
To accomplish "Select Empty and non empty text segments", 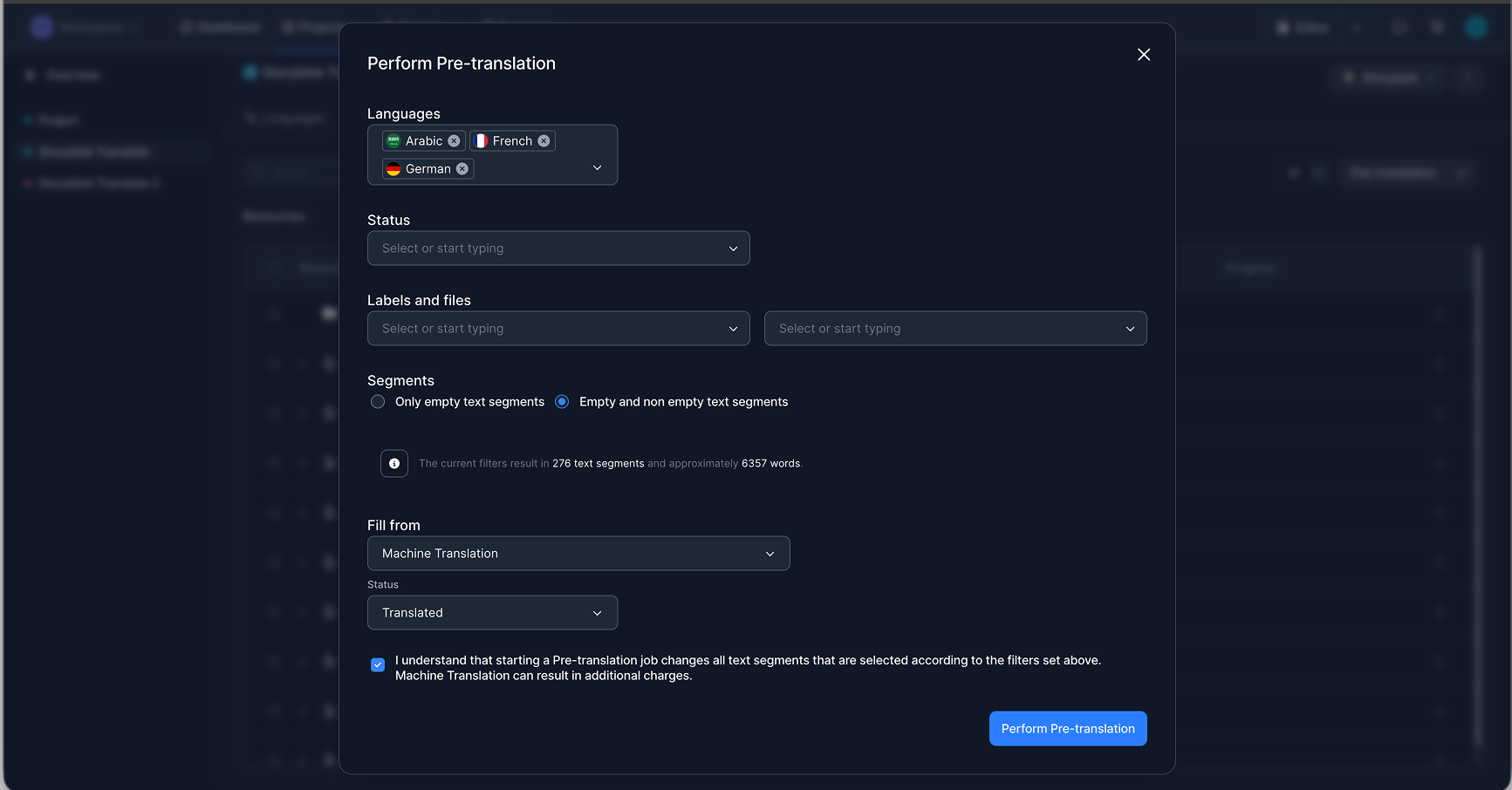I will 562,402.
